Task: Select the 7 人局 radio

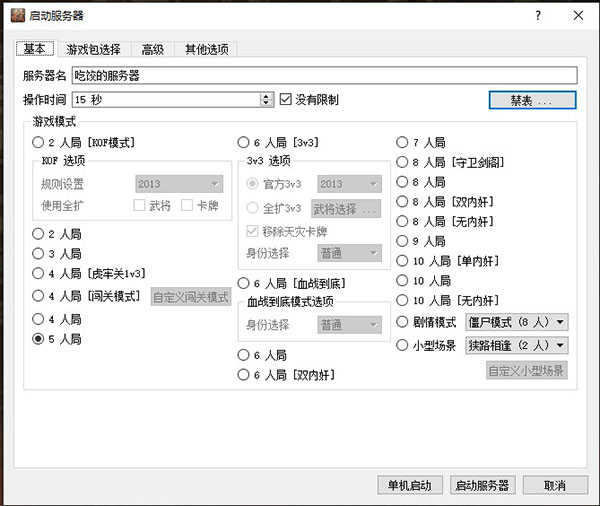Action: pos(421,142)
